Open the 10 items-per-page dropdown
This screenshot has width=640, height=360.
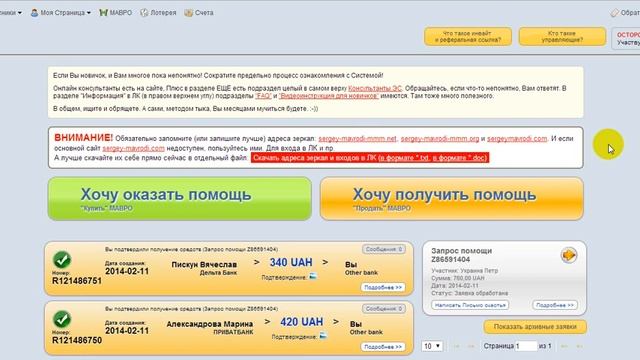tap(432, 346)
